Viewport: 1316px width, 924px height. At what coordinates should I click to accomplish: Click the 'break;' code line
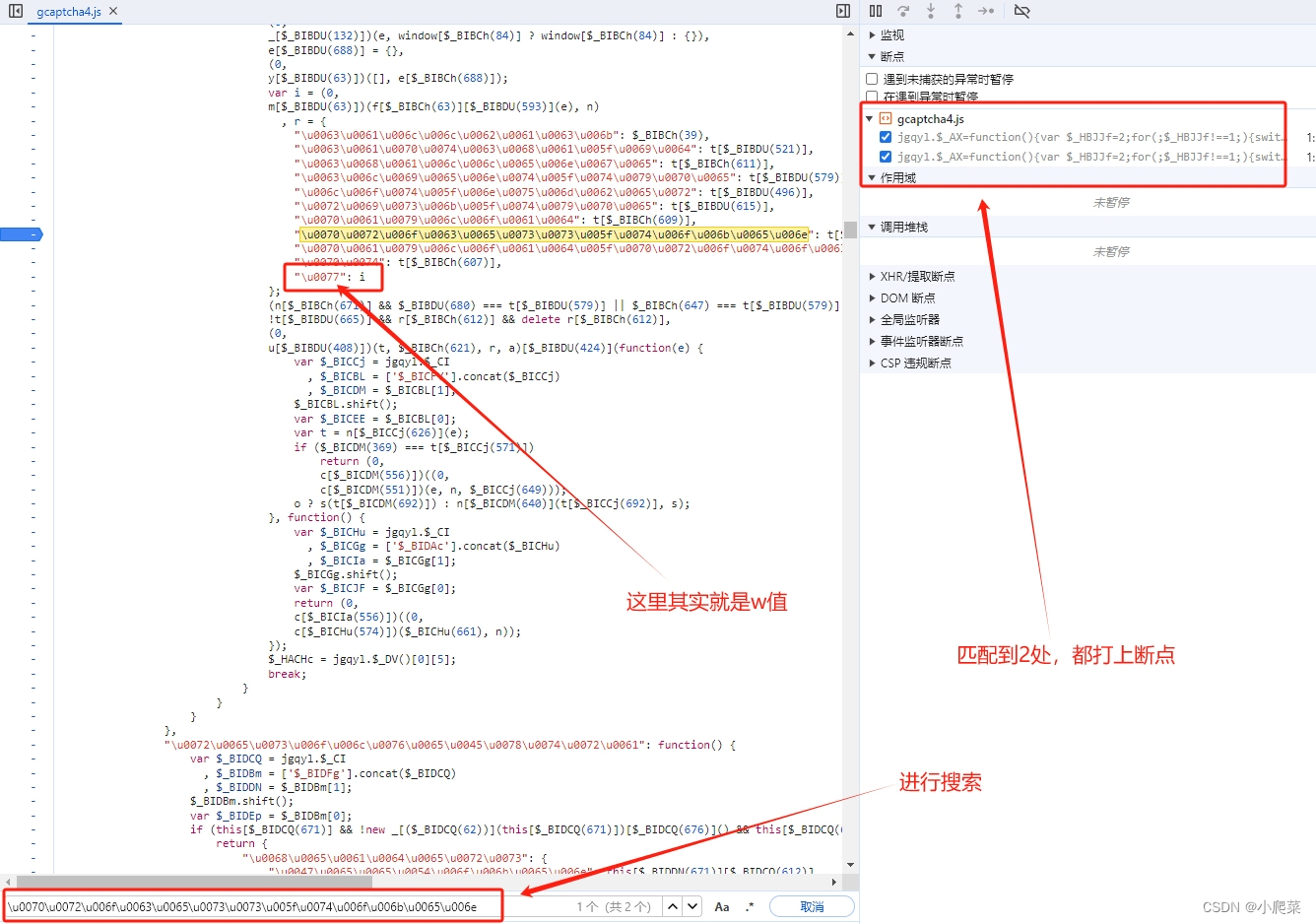(x=287, y=674)
